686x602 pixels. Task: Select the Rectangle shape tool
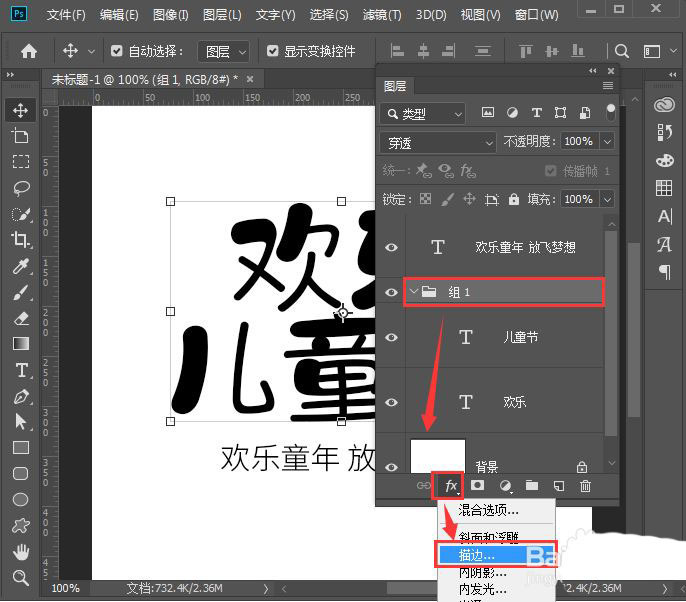point(20,448)
